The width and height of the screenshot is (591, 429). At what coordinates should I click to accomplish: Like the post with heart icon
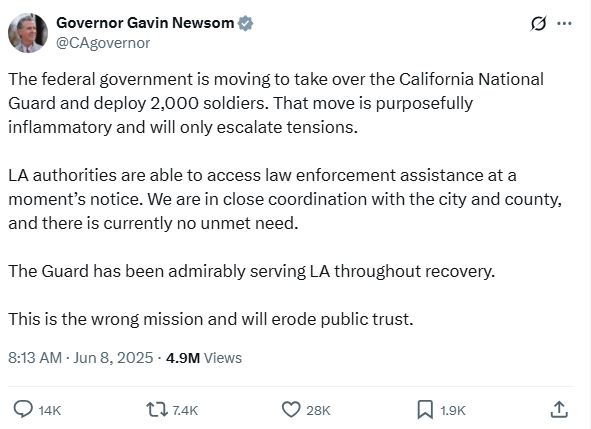point(291,410)
